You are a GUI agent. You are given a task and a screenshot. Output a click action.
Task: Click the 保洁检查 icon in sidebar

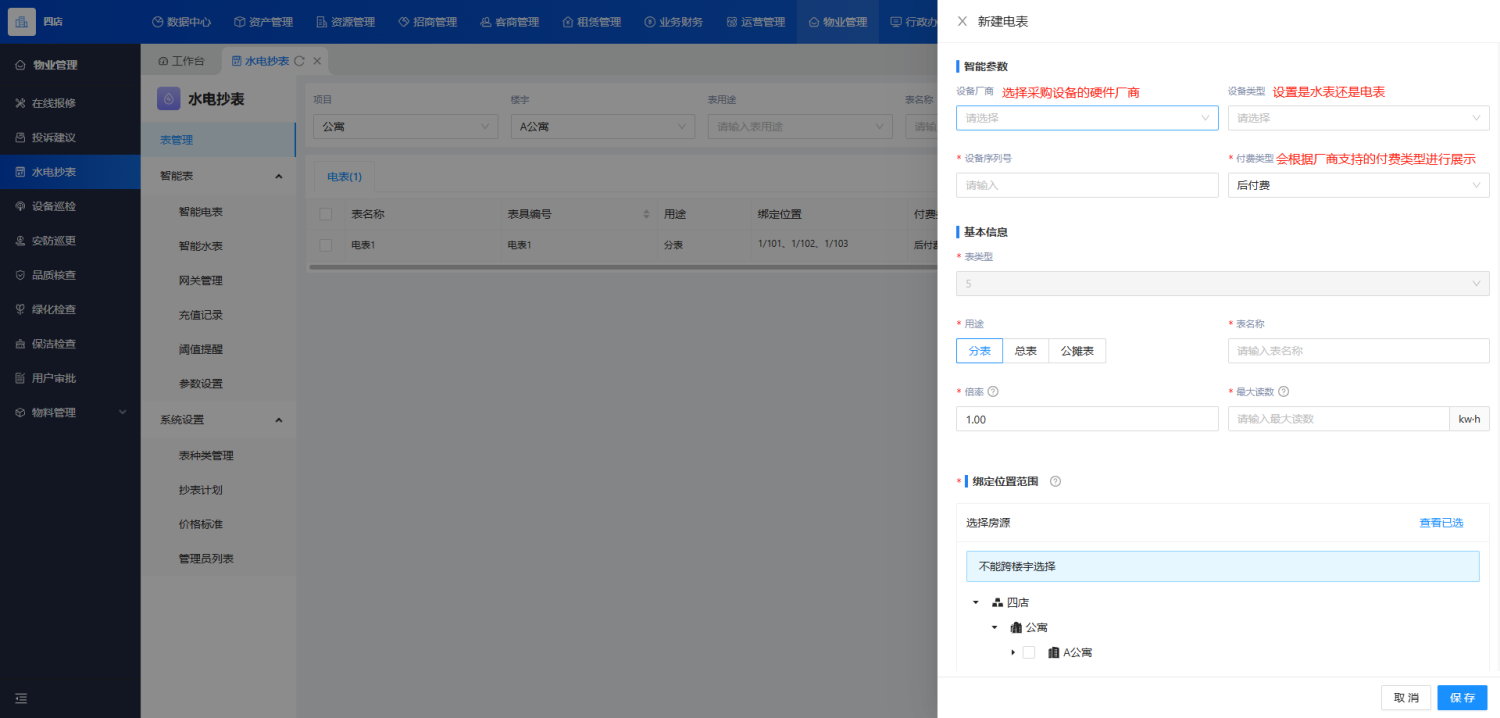[20, 343]
